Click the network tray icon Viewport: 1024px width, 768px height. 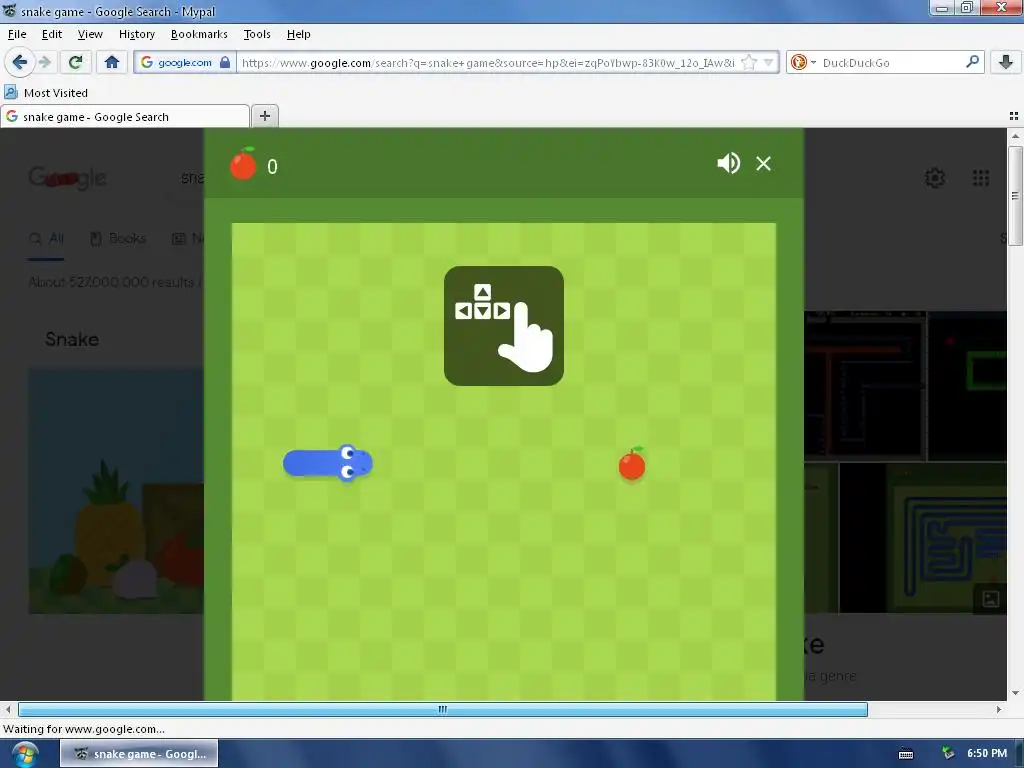point(948,754)
